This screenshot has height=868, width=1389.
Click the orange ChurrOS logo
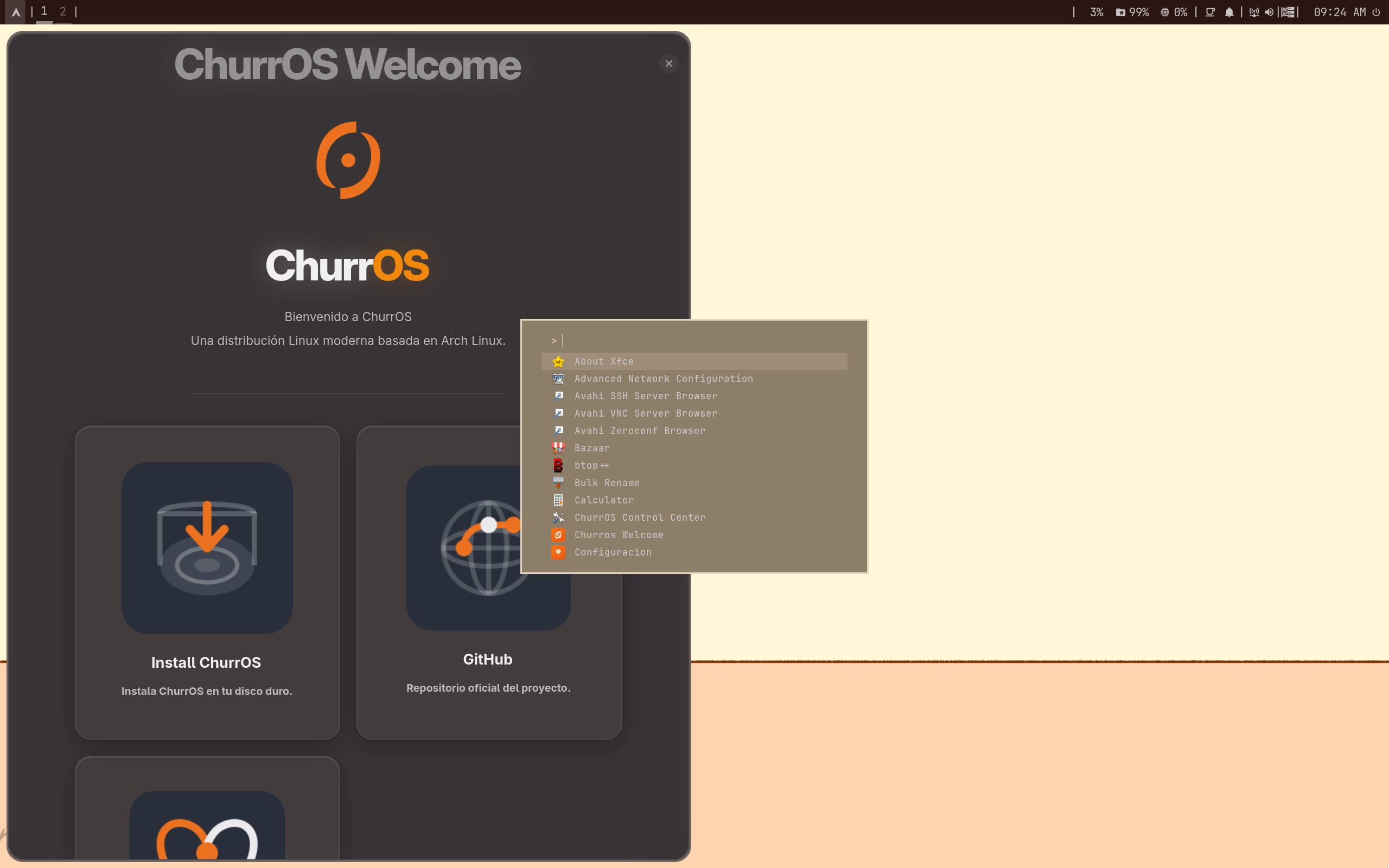pyautogui.click(x=348, y=160)
